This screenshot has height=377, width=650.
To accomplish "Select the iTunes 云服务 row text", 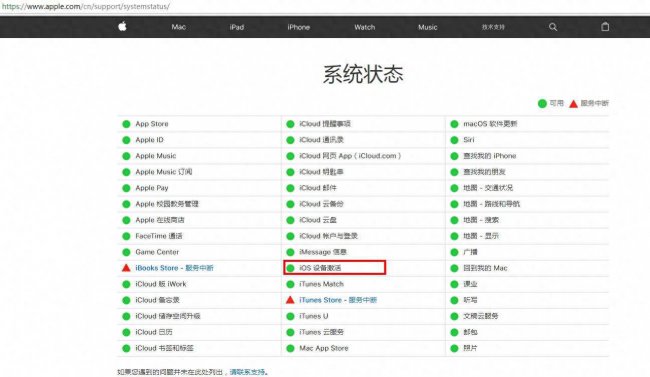I will [322, 332].
